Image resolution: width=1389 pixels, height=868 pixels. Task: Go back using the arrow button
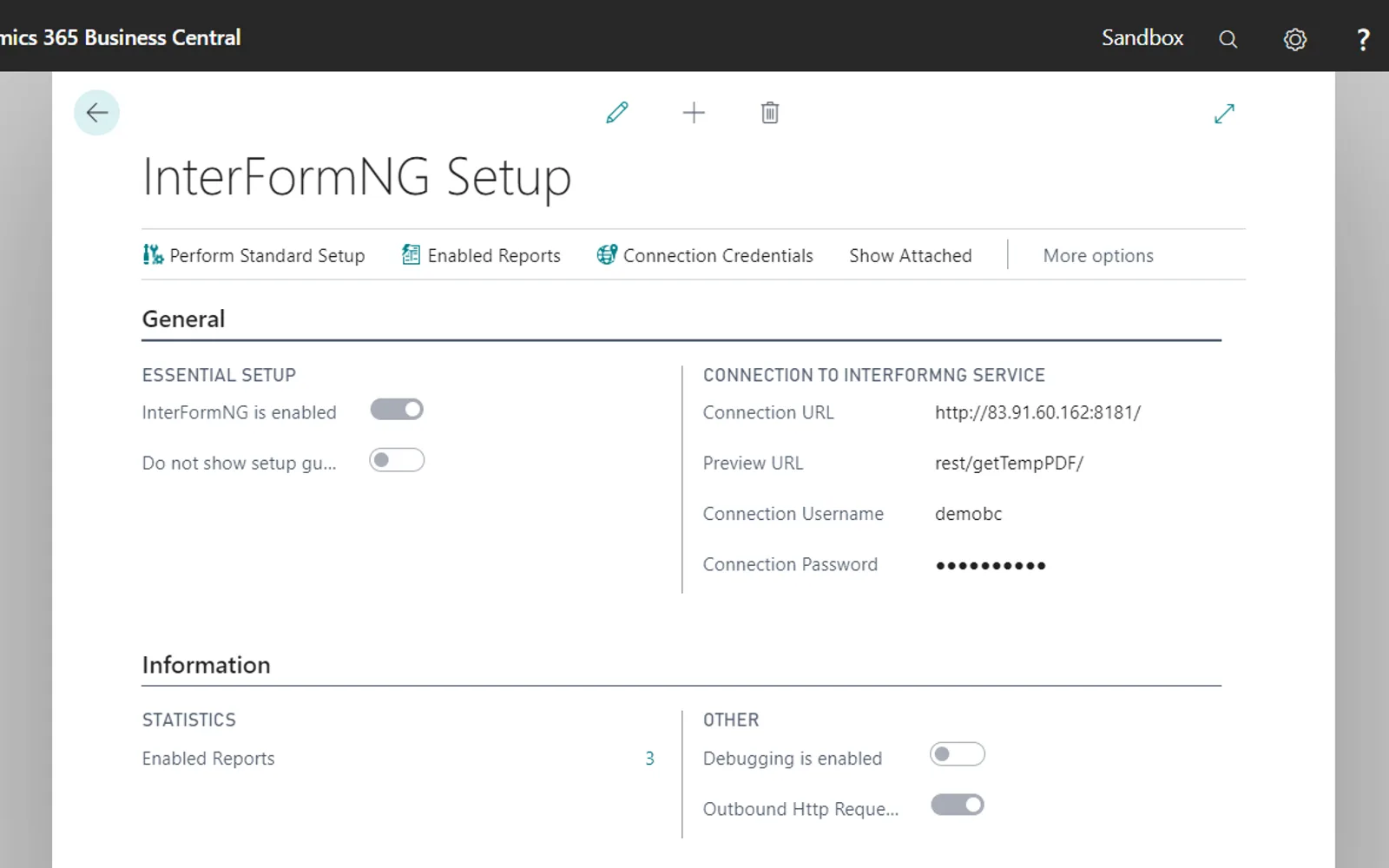pyautogui.click(x=96, y=113)
